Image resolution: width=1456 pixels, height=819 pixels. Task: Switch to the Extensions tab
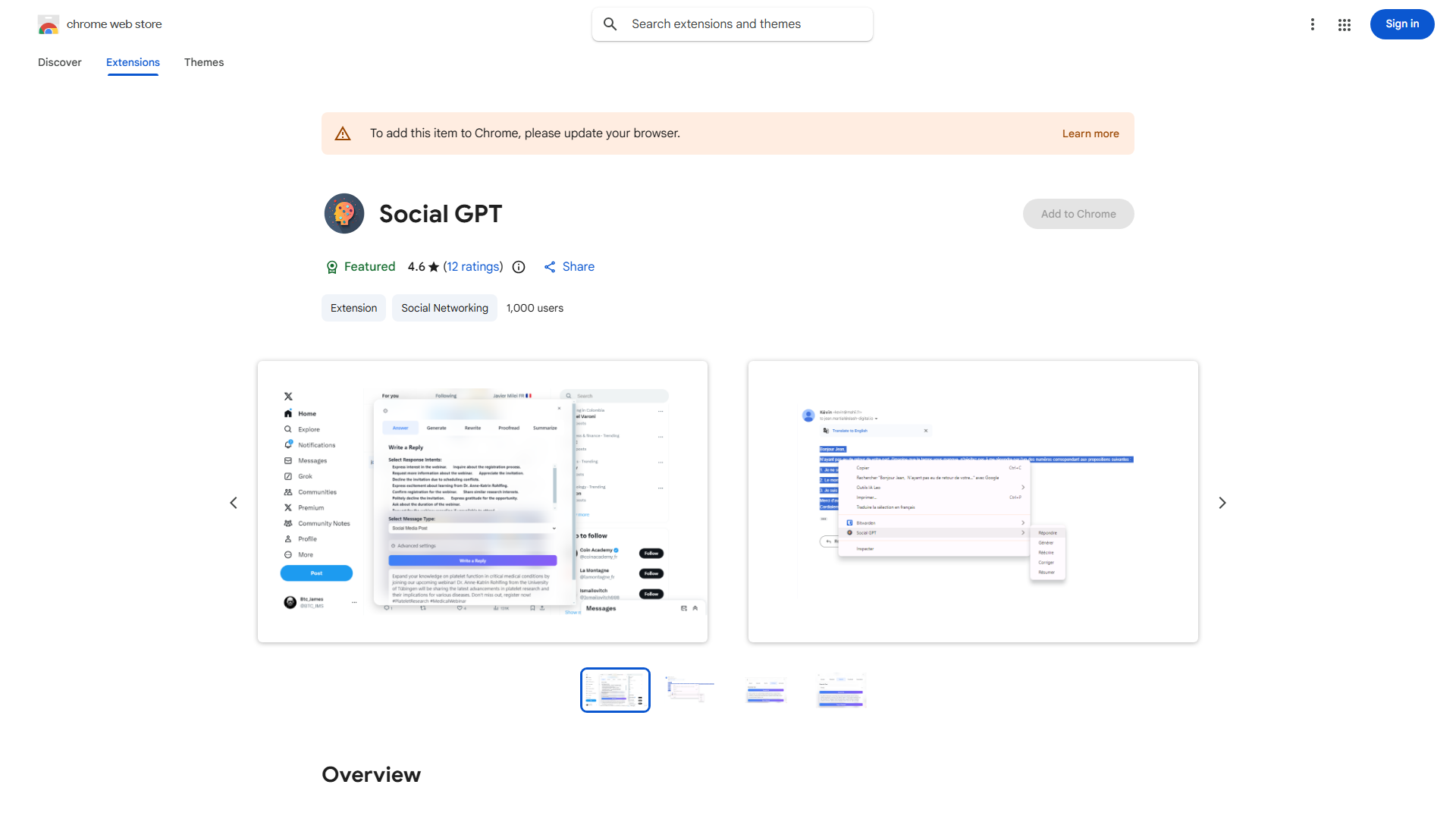133,62
